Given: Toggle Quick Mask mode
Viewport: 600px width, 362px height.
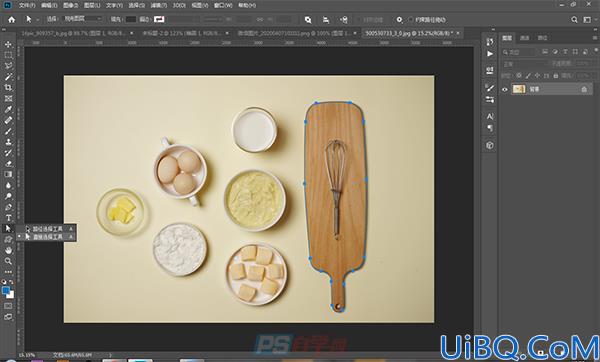Looking at the screenshot, I should point(8,306).
